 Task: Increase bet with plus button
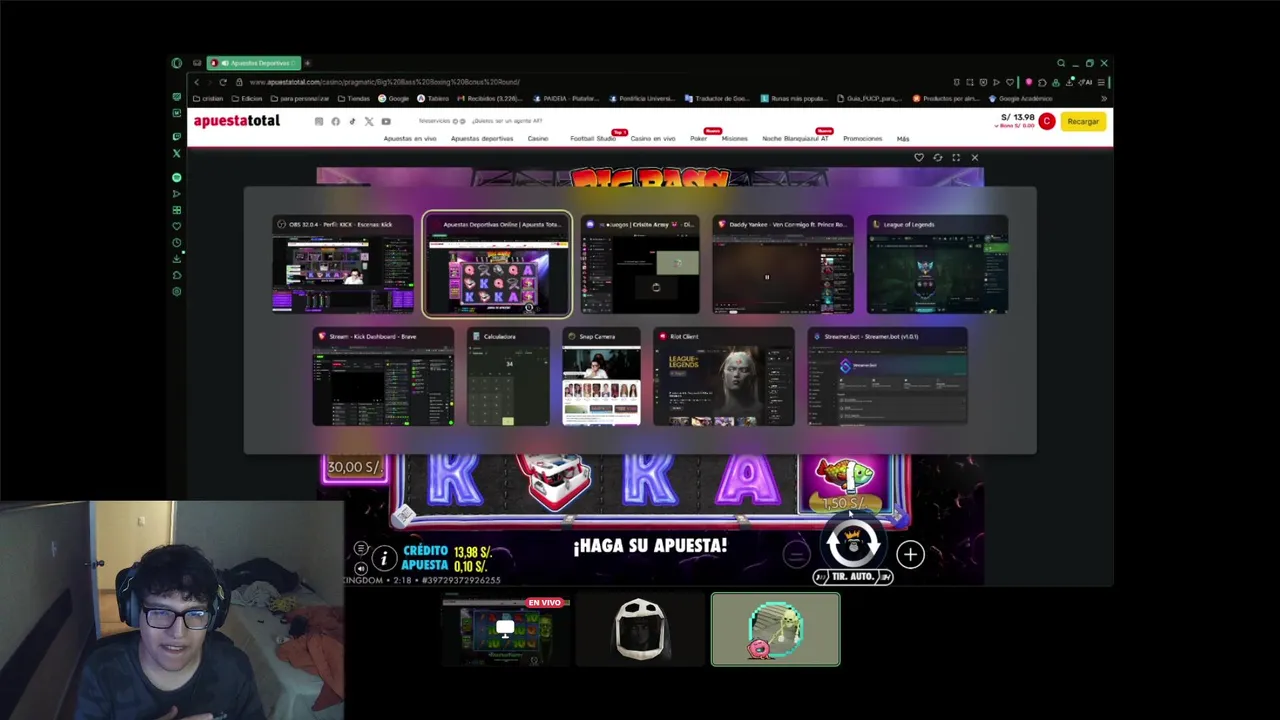(910, 554)
